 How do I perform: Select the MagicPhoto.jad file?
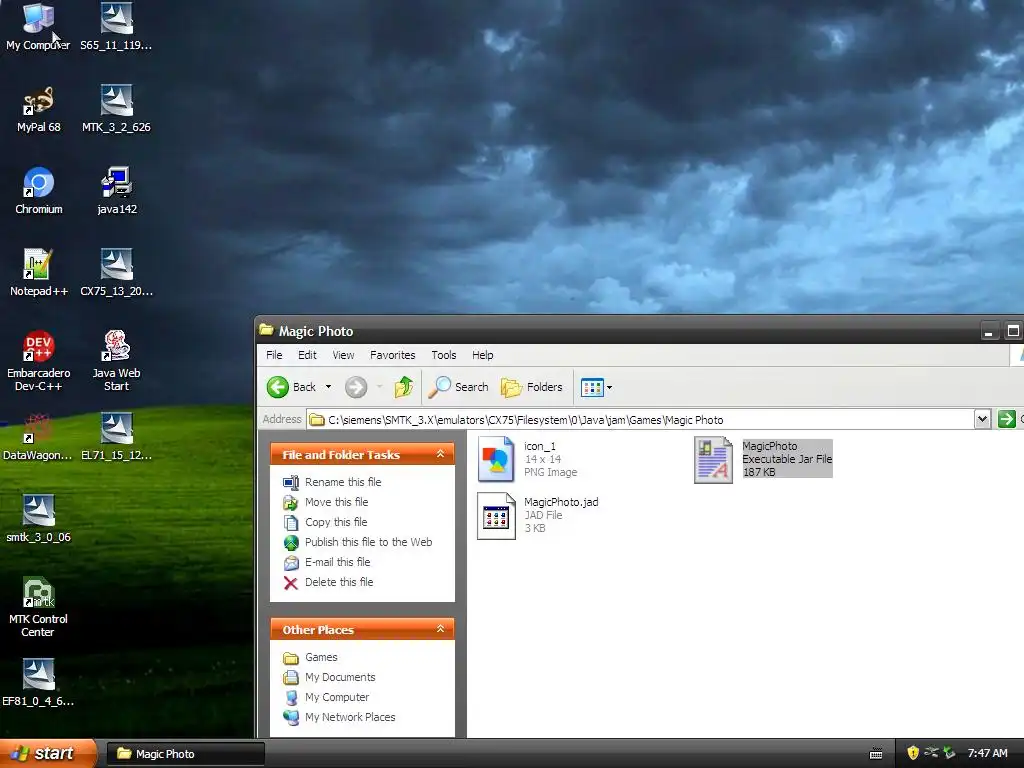click(x=538, y=515)
